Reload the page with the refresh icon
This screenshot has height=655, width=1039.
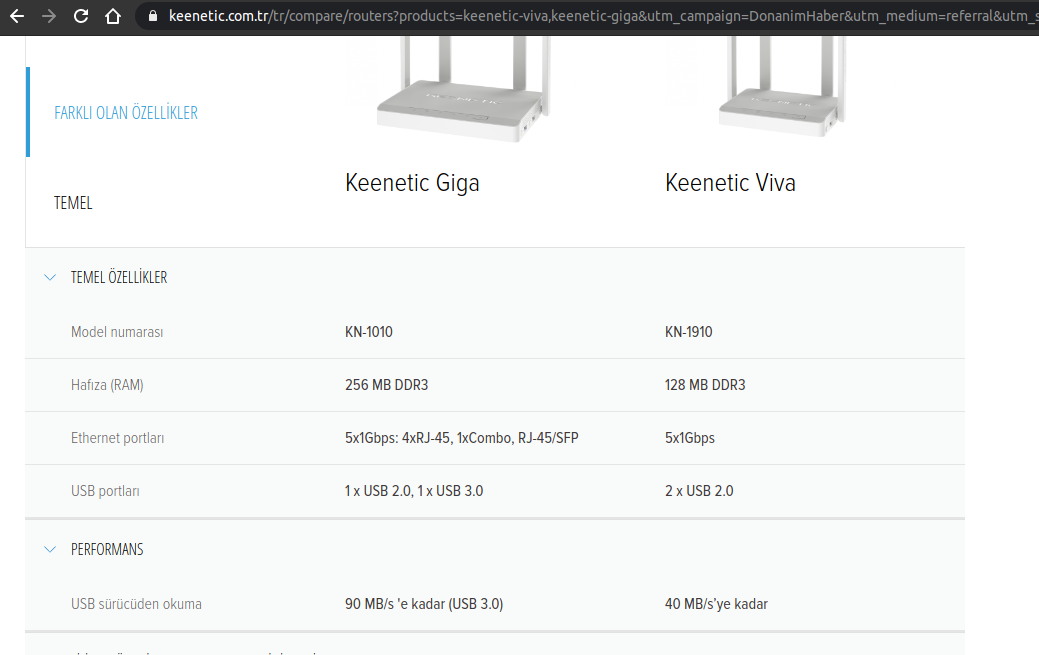[81, 16]
